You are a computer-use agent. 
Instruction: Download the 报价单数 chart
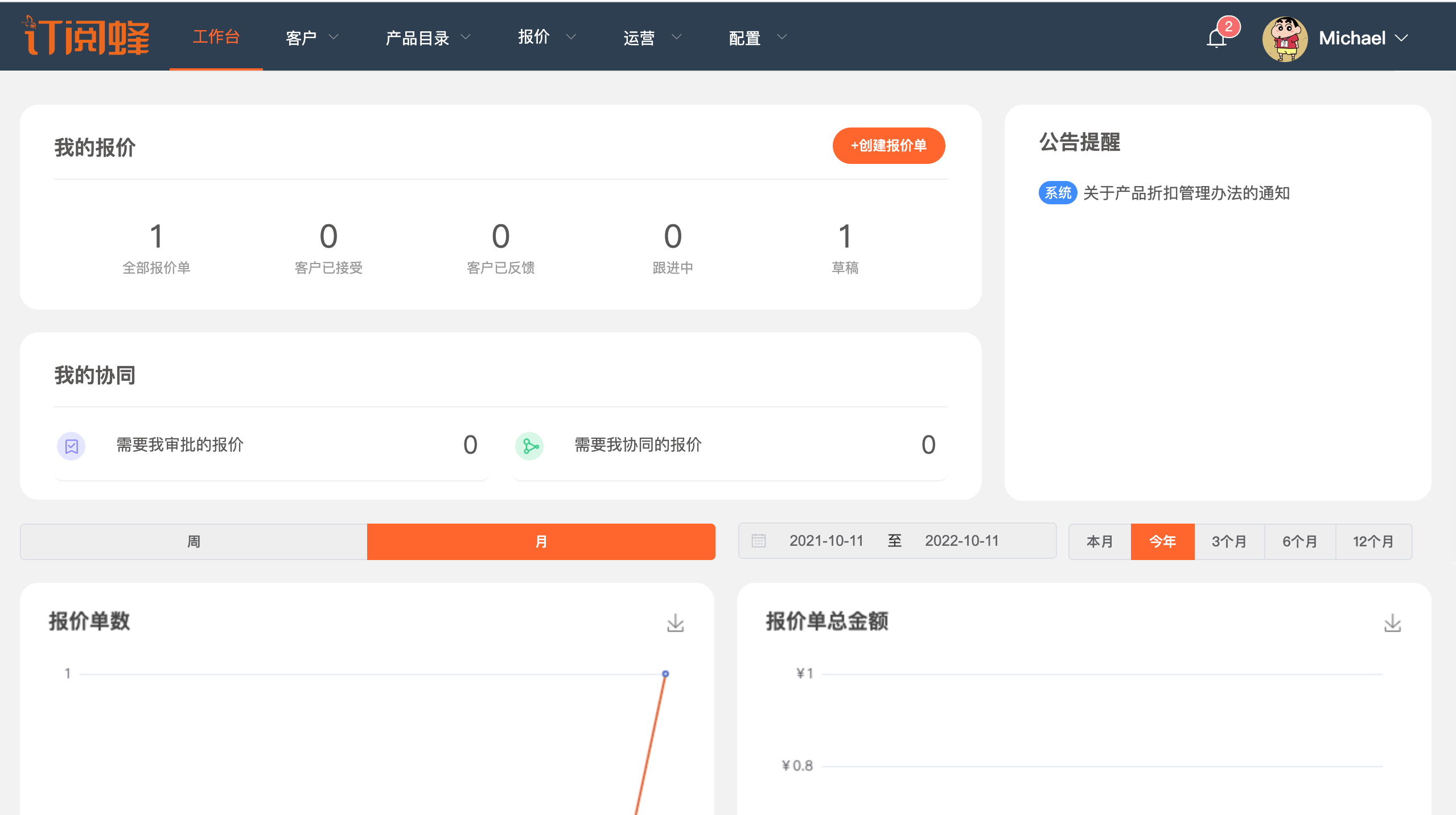click(x=675, y=623)
